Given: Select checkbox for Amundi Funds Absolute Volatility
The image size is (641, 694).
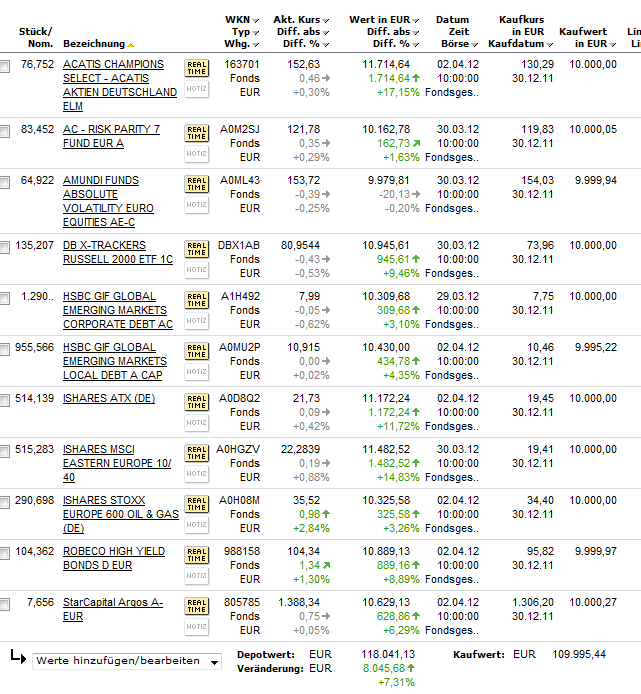Looking at the screenshot, I should 4,182.
